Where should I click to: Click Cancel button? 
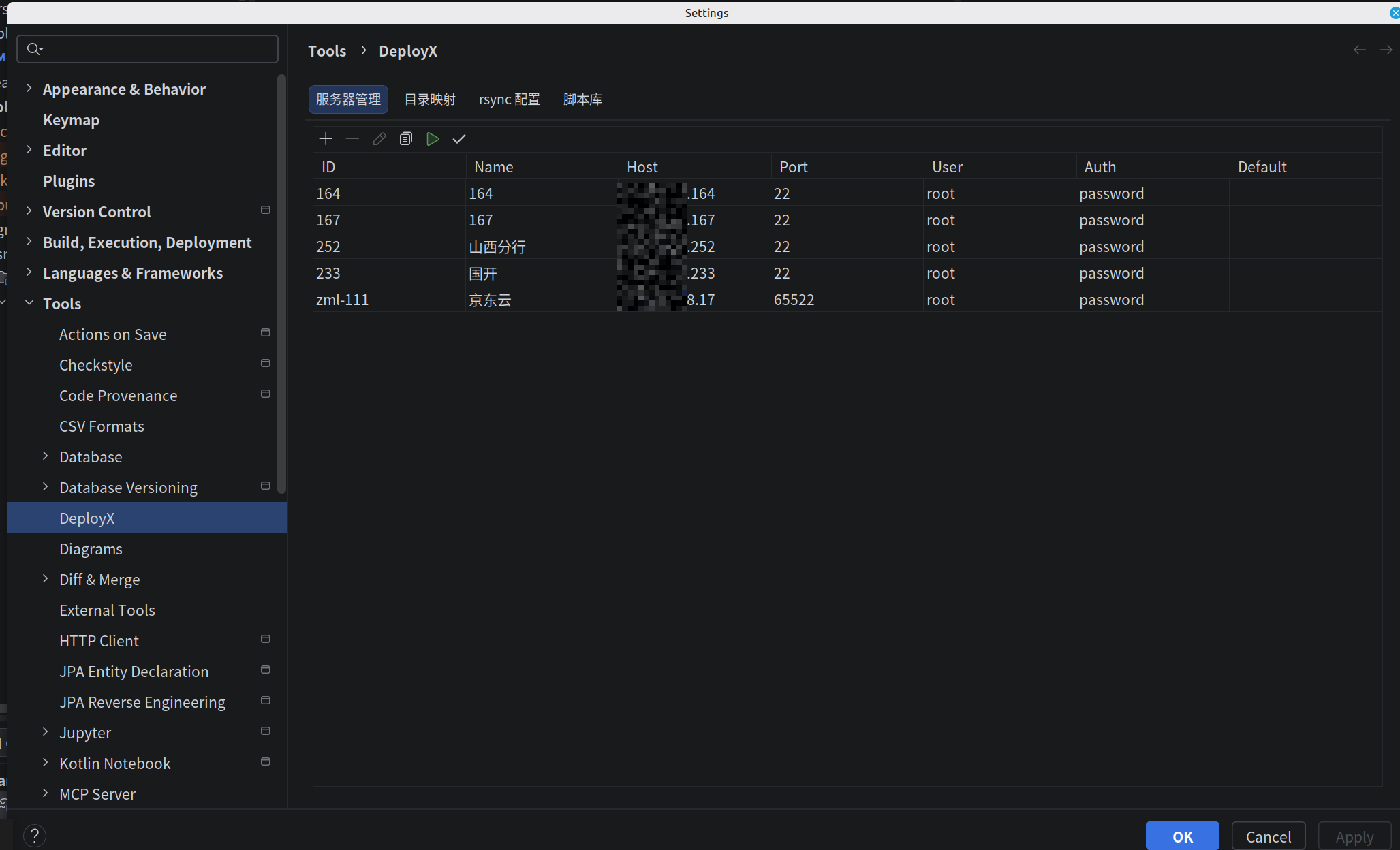tap(1269, 836)
